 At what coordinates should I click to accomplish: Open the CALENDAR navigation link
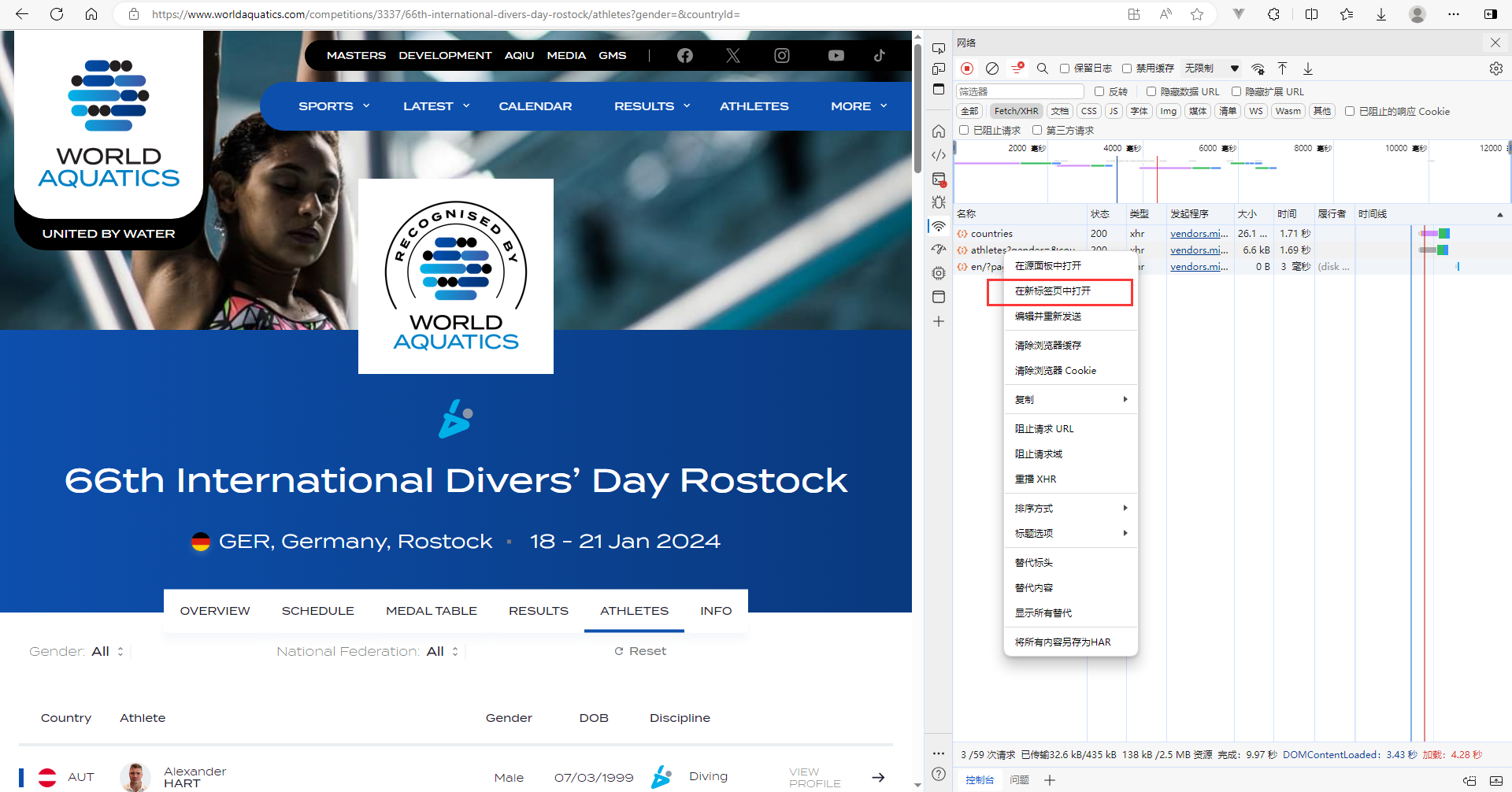(535, 106)
